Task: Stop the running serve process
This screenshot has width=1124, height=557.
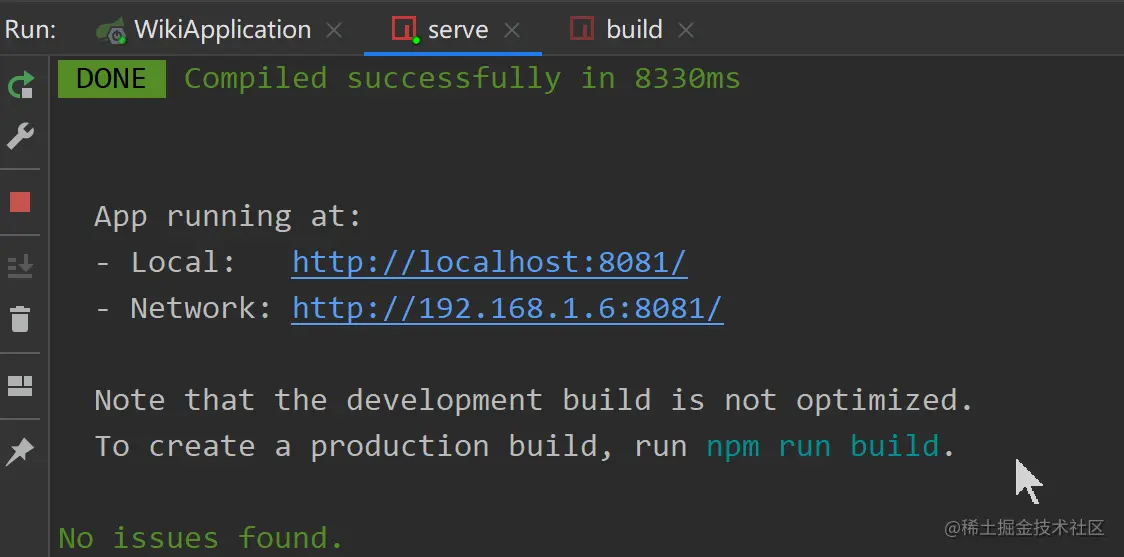Action: [x=21, y=202]
